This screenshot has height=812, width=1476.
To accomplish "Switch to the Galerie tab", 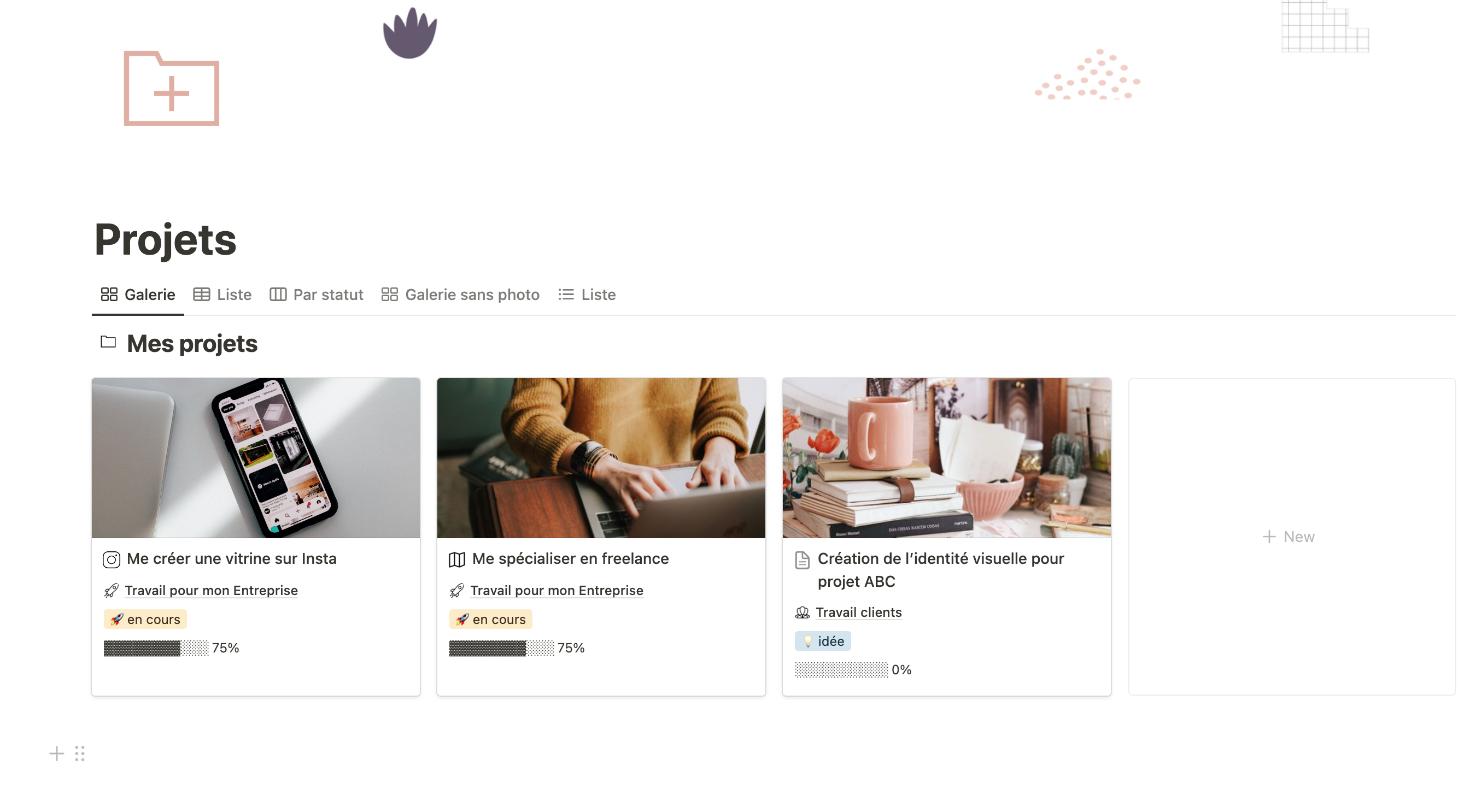I will (138, 295).
